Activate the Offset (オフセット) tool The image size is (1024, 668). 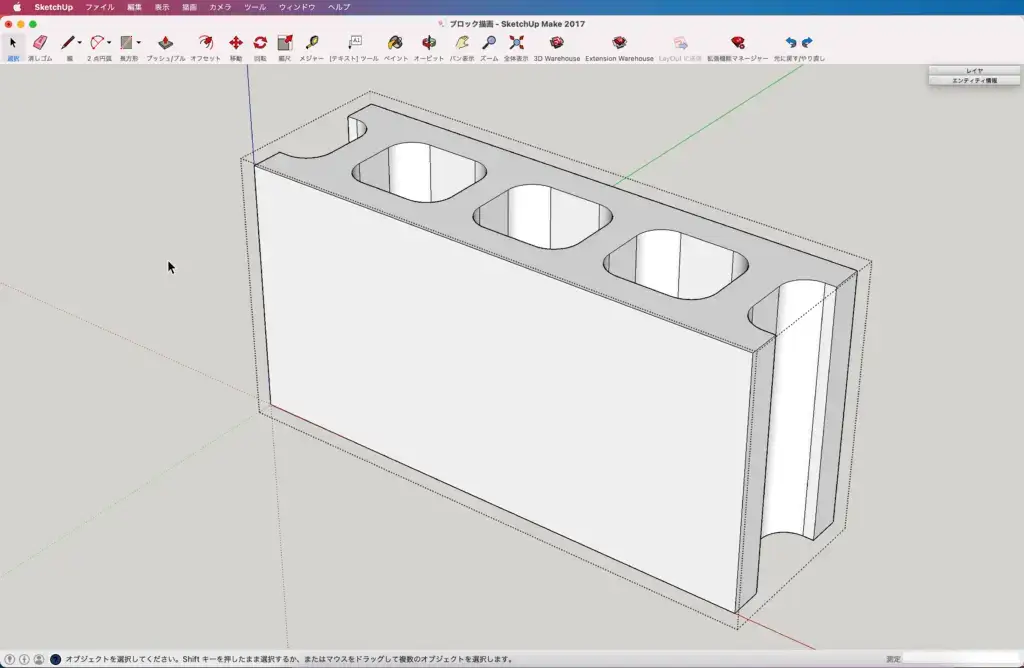(206, 43)
